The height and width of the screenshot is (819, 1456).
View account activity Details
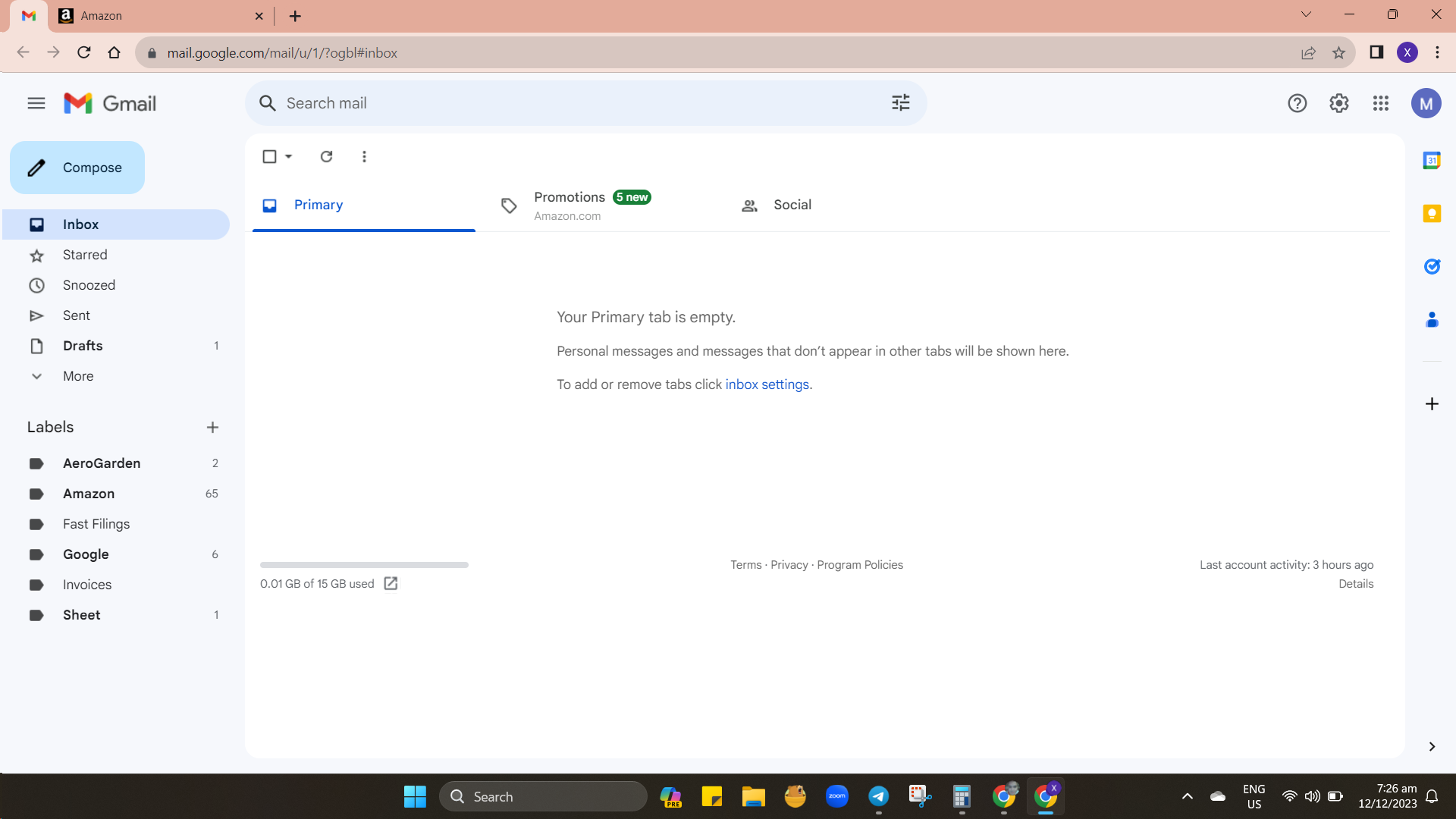coord(1356,584)
